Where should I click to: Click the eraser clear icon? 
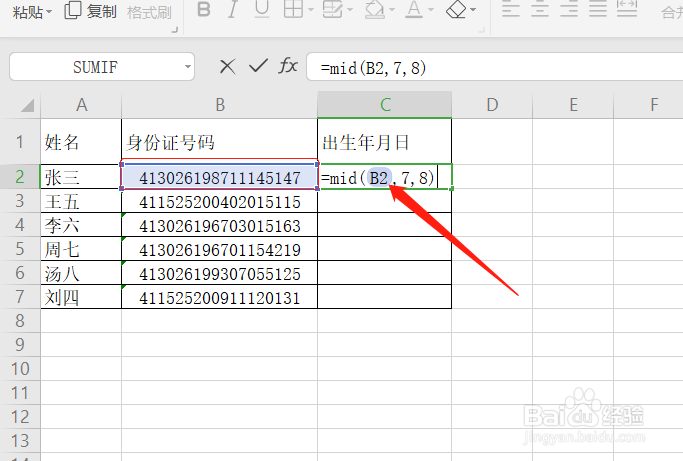[456, 9]
